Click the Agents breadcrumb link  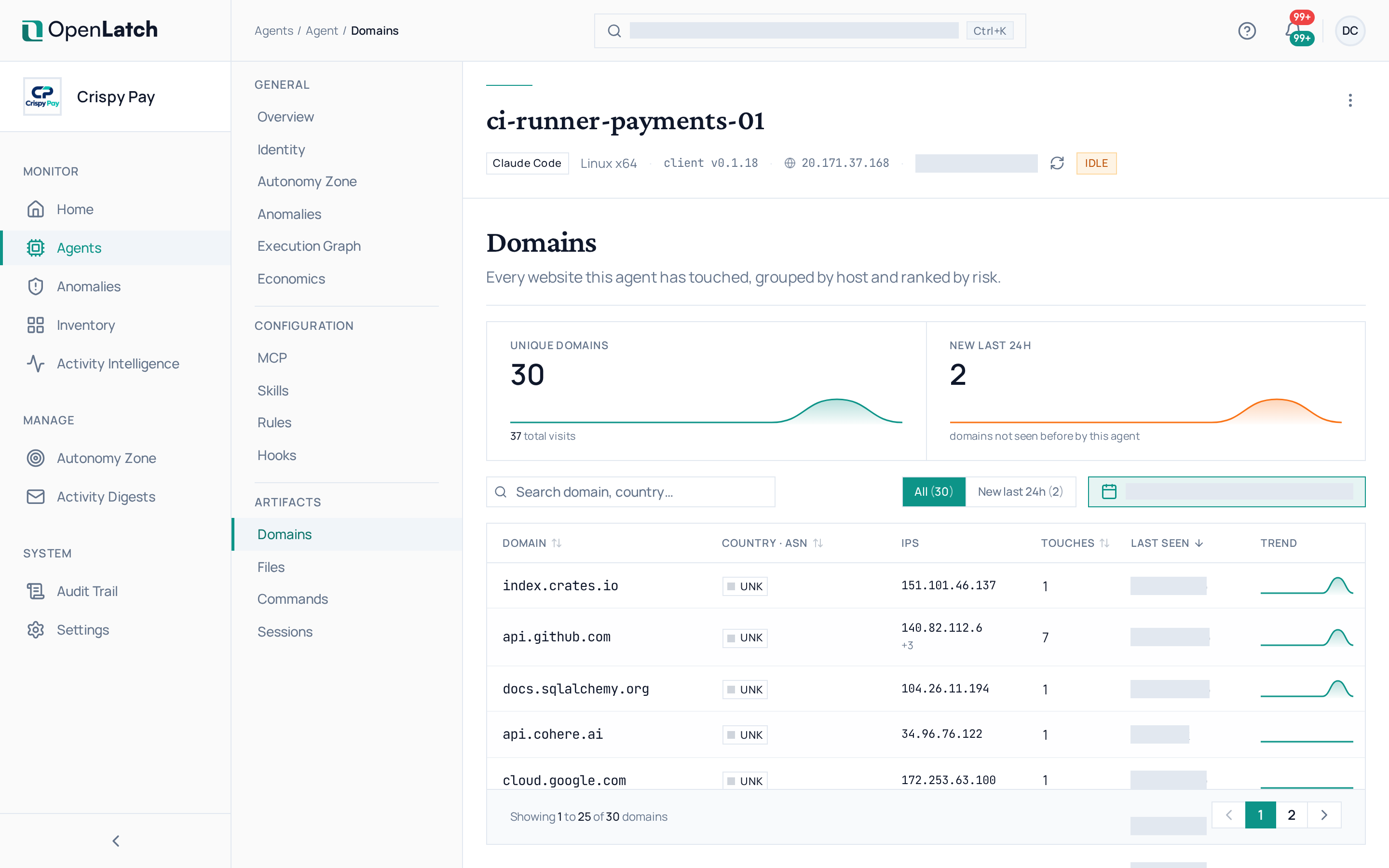click(274, 31)
